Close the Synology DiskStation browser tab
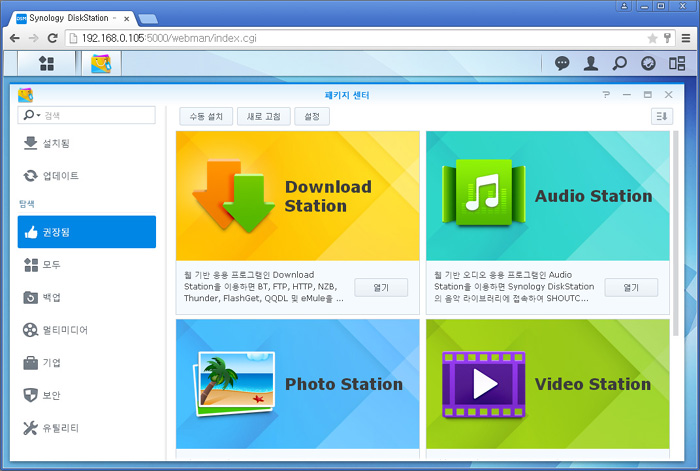Screen dimensions: 700x471 (x=127, y=19)
